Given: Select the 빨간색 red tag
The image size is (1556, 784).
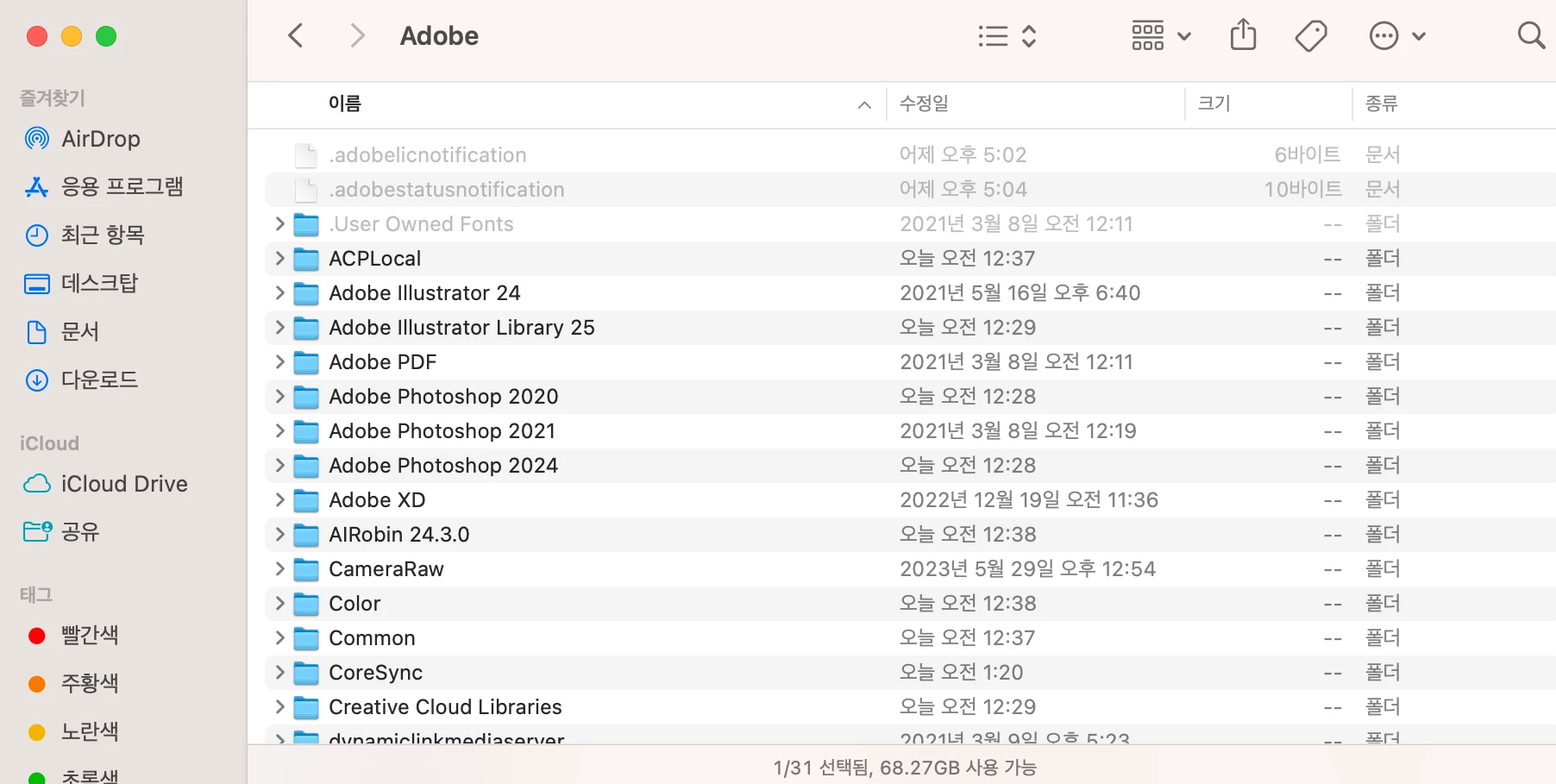Looking at the screenshot, I should point(72,636).
